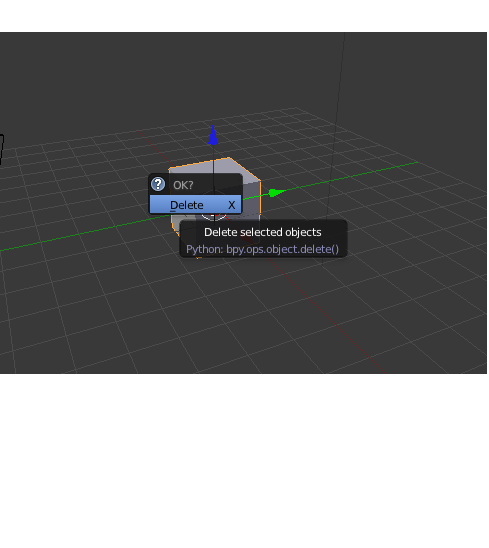Click the Python bpy.ops.object.delete() tooltip line
489x548 pixels.
pyautogui.click(x=263, y=249)
